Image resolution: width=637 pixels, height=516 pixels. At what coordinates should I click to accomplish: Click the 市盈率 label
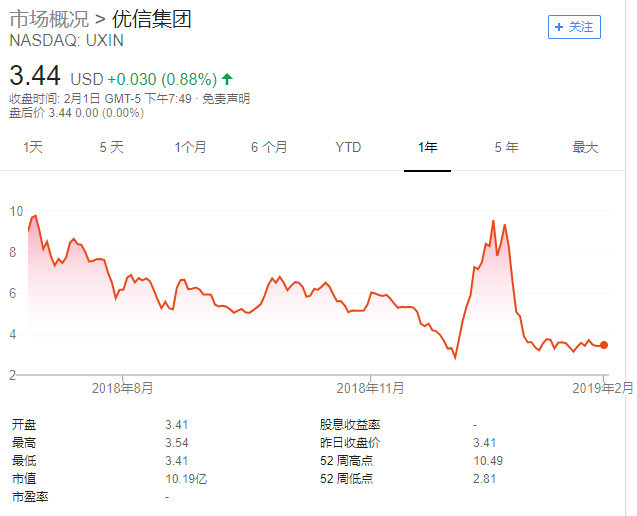tap(30, 496)
